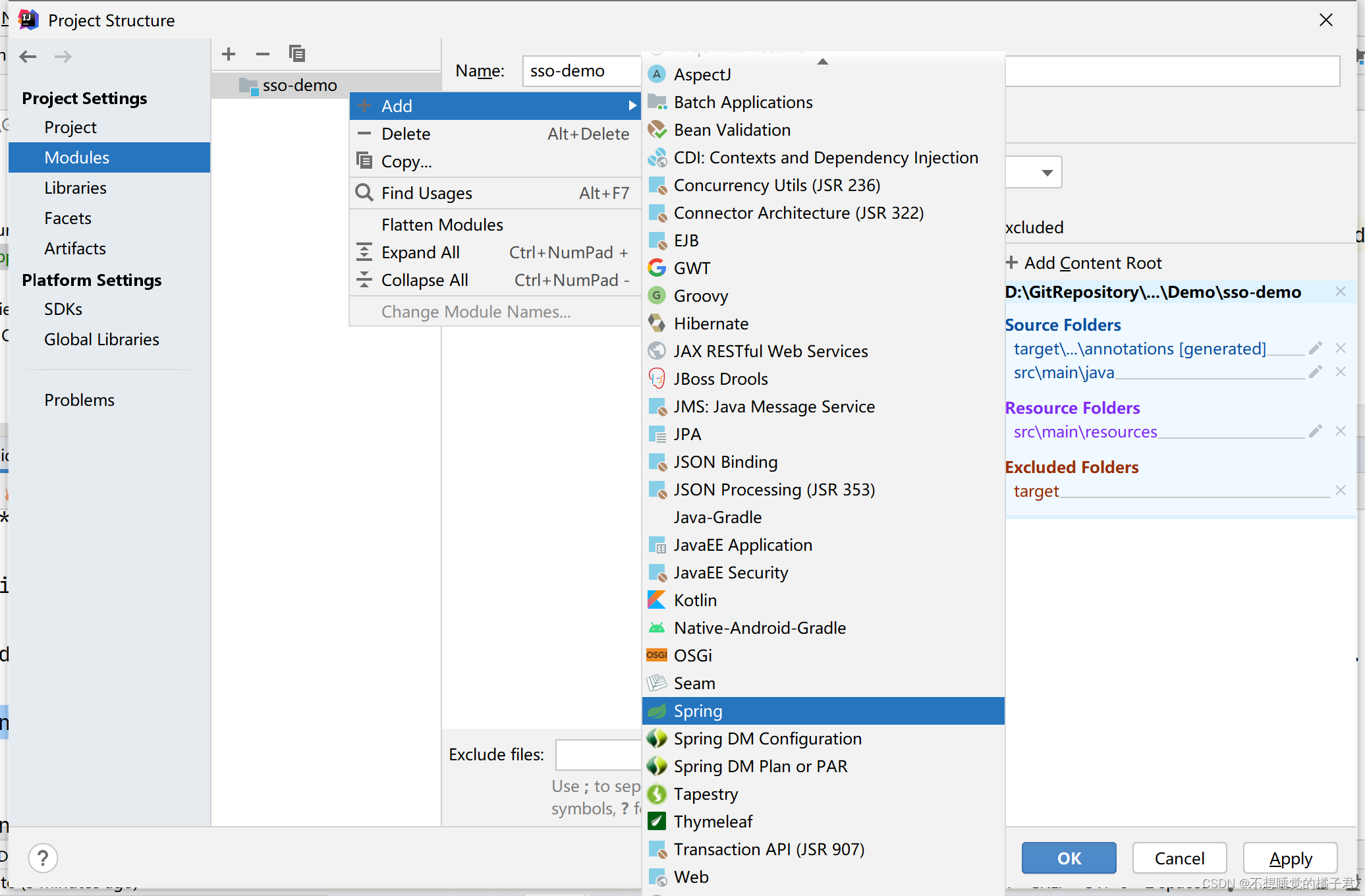1365x896 pixels.
Task: Expand the Add submenu arrow
Action: (x=632, y=106)
